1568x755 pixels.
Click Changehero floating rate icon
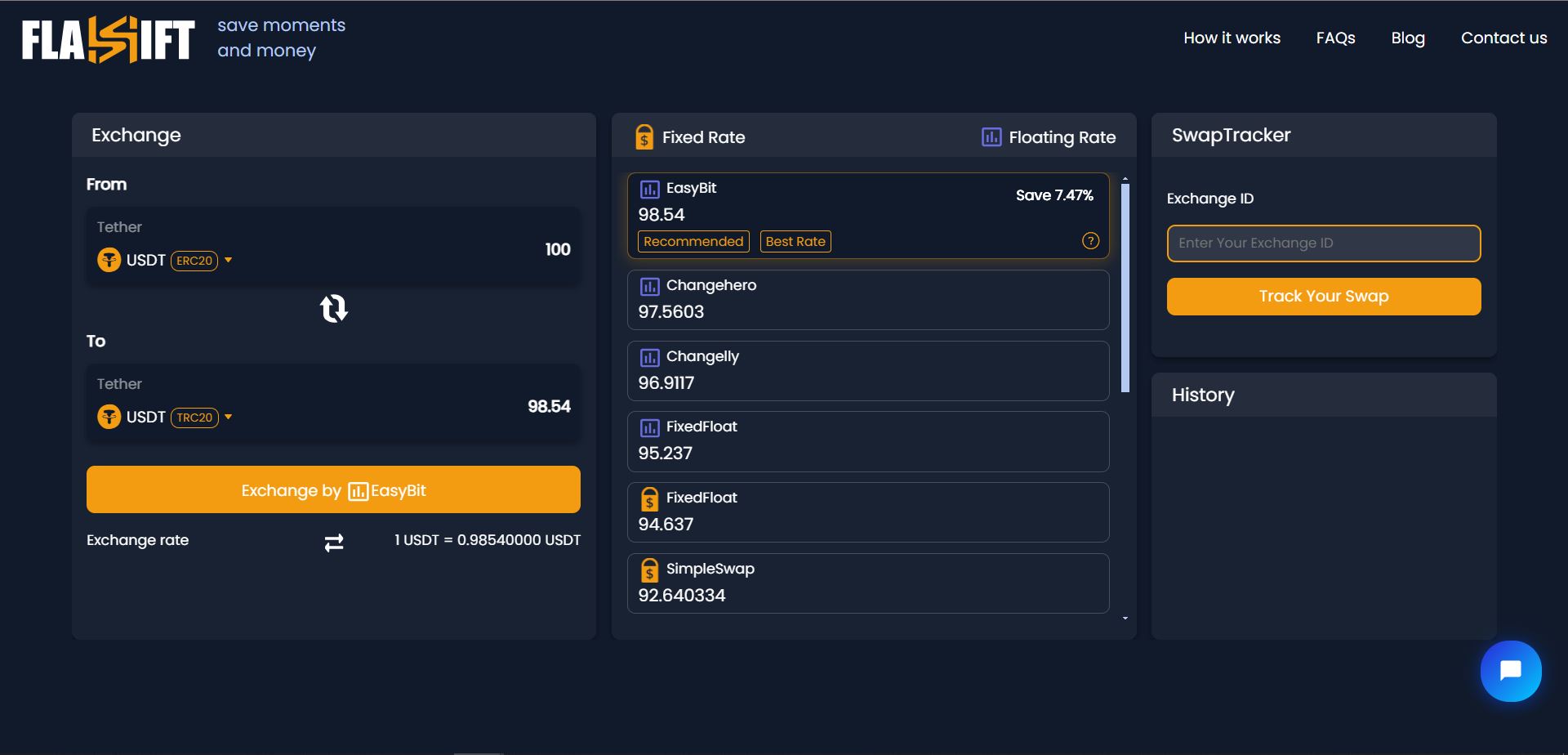[649, 287]
